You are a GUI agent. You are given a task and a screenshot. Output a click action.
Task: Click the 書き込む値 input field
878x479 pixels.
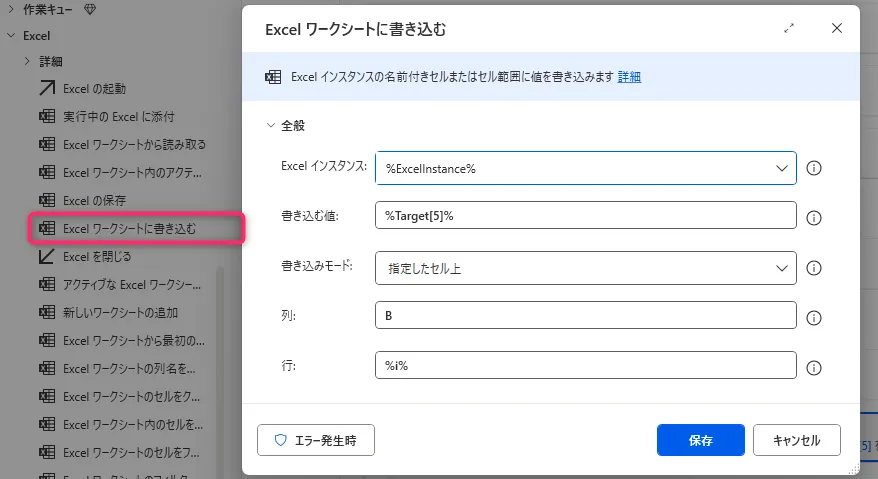coord(585,217)
